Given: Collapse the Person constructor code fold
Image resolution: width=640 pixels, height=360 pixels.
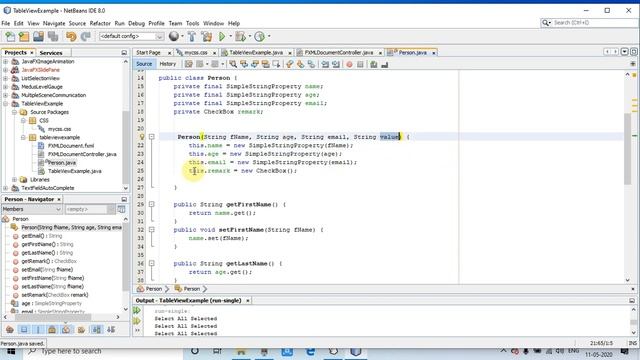Looking at the screenshot, I should 151,137.
